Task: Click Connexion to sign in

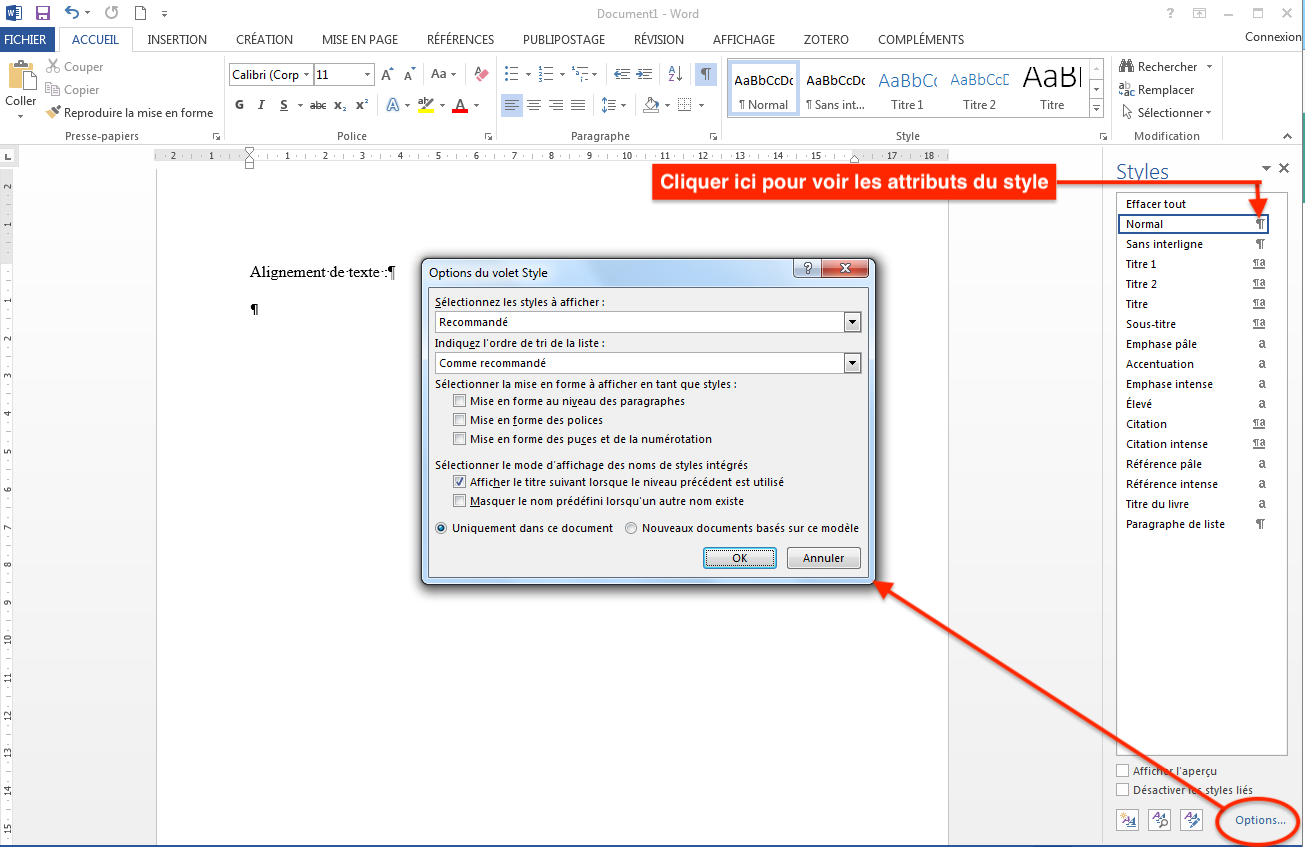Action: [1273, 37]
